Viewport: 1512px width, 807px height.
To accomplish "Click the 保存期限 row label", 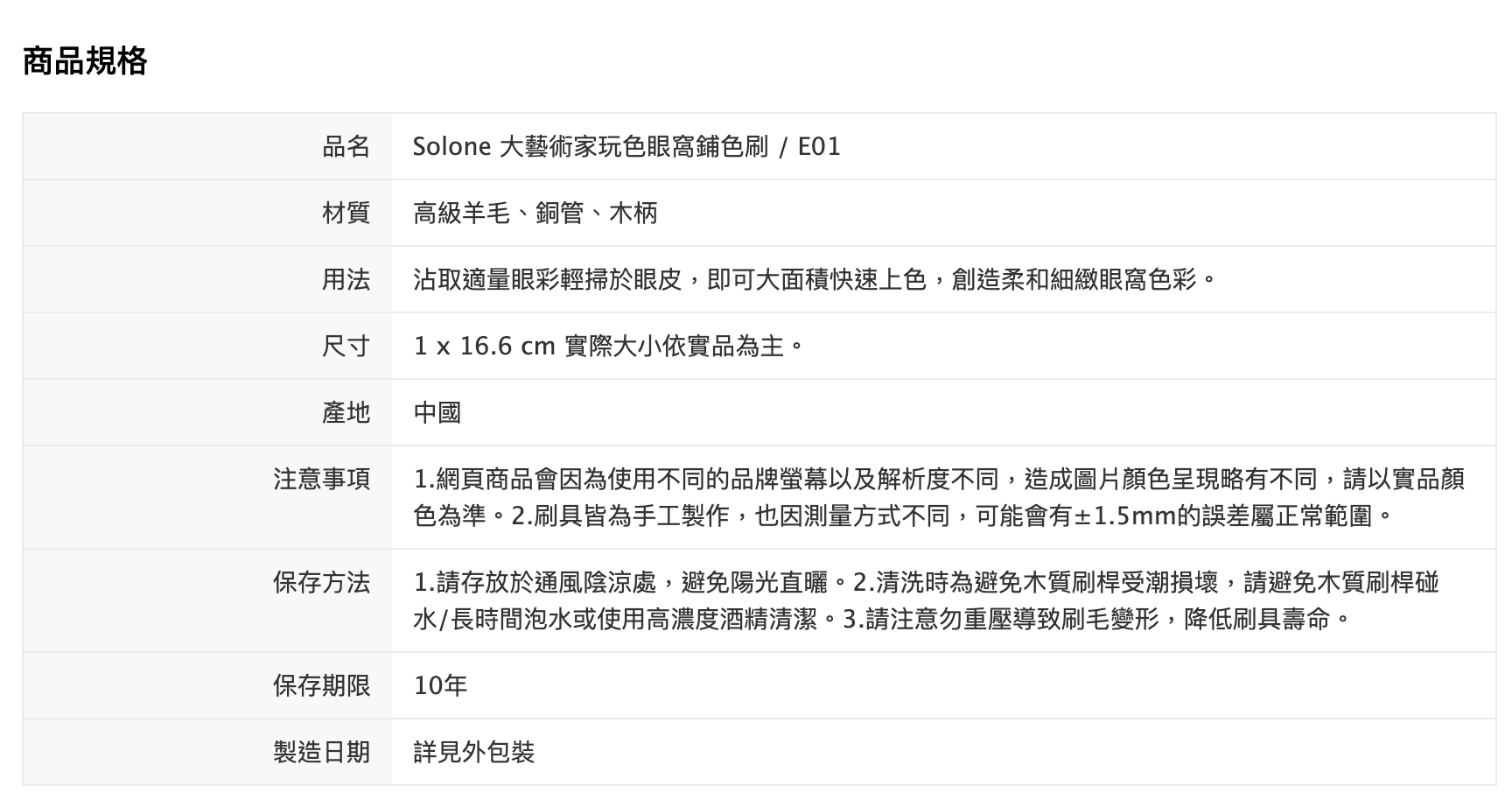I will point(321,685).
